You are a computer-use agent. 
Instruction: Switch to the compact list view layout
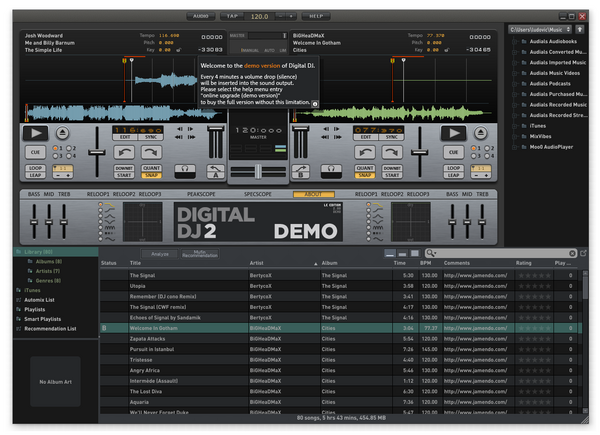point(390,253)
